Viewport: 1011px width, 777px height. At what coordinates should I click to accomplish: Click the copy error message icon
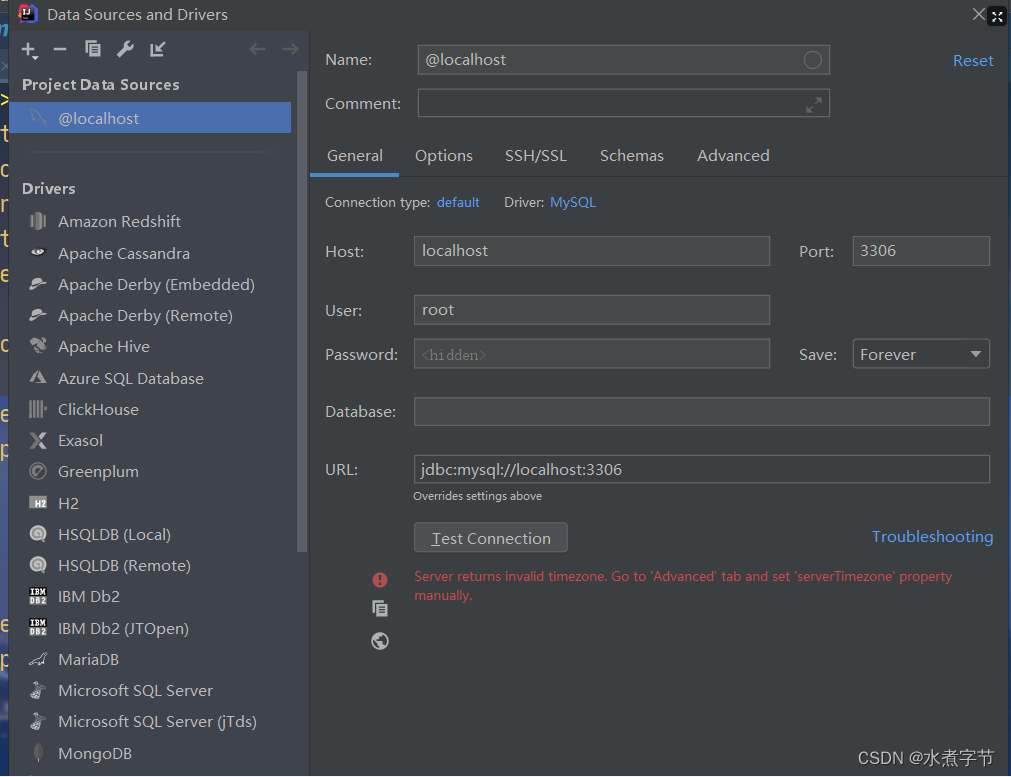(380, 608)
